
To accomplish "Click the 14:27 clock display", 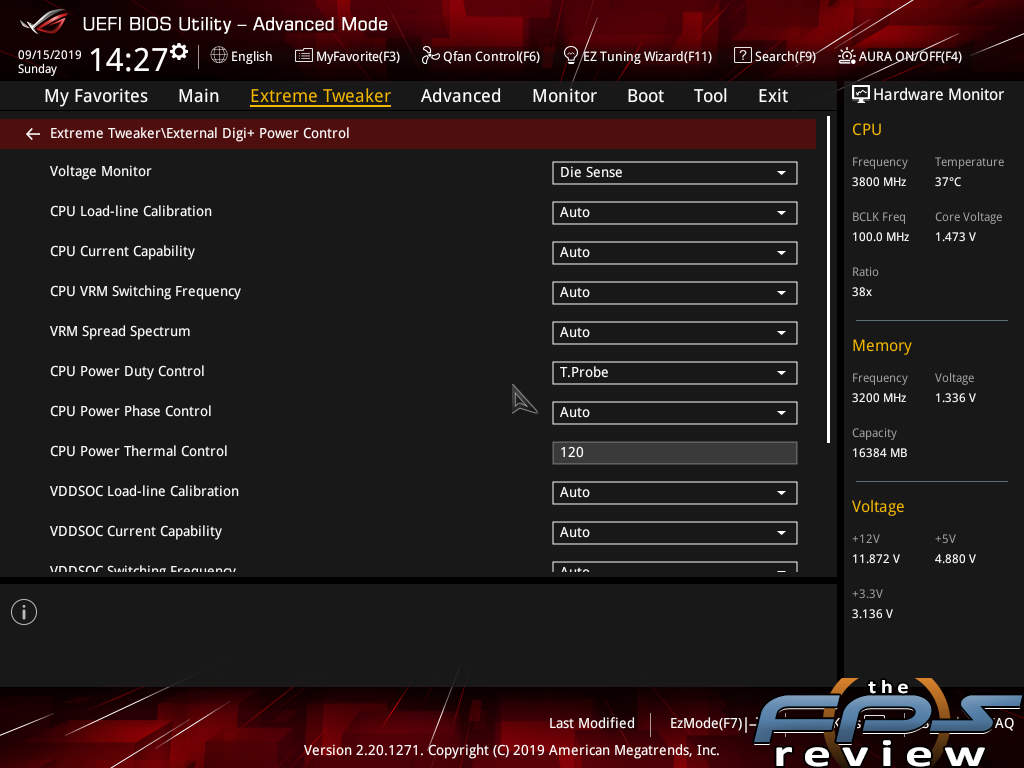I will (129, 59).
